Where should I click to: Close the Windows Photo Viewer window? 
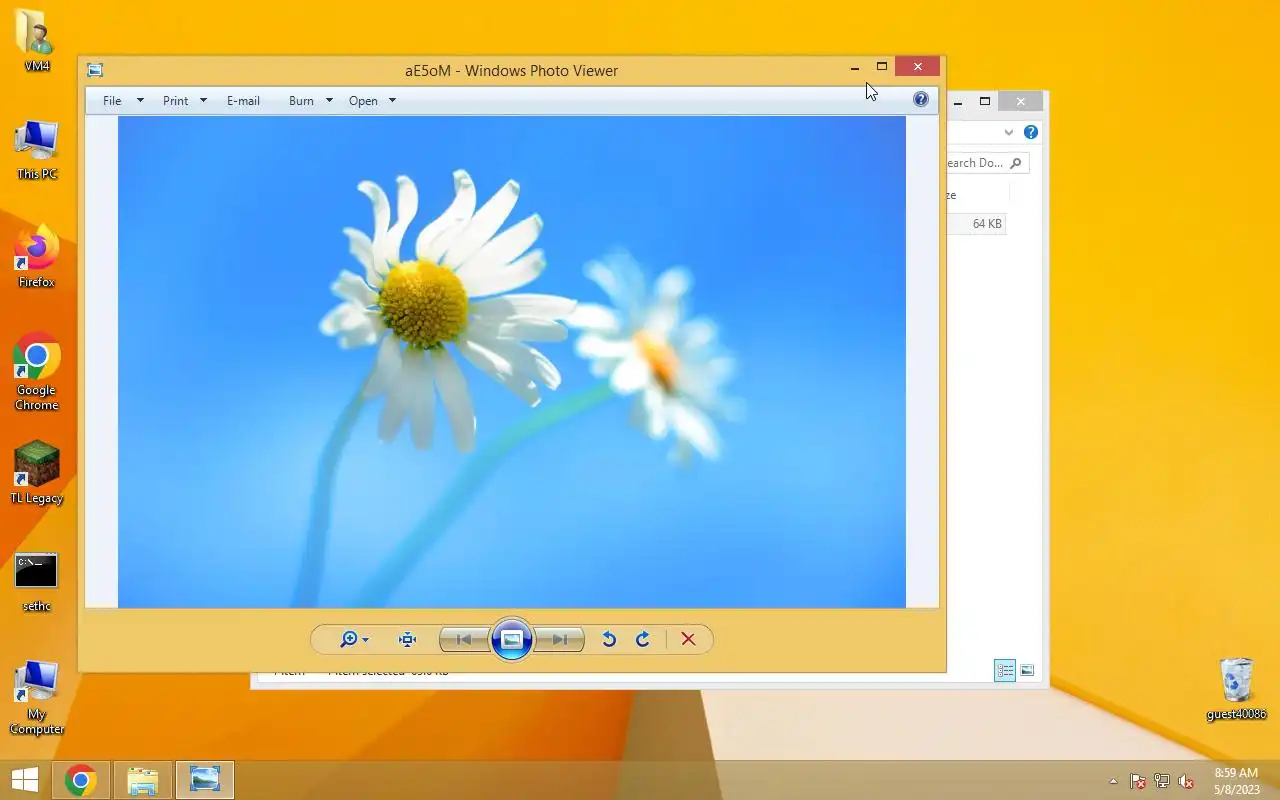point(918,67)
